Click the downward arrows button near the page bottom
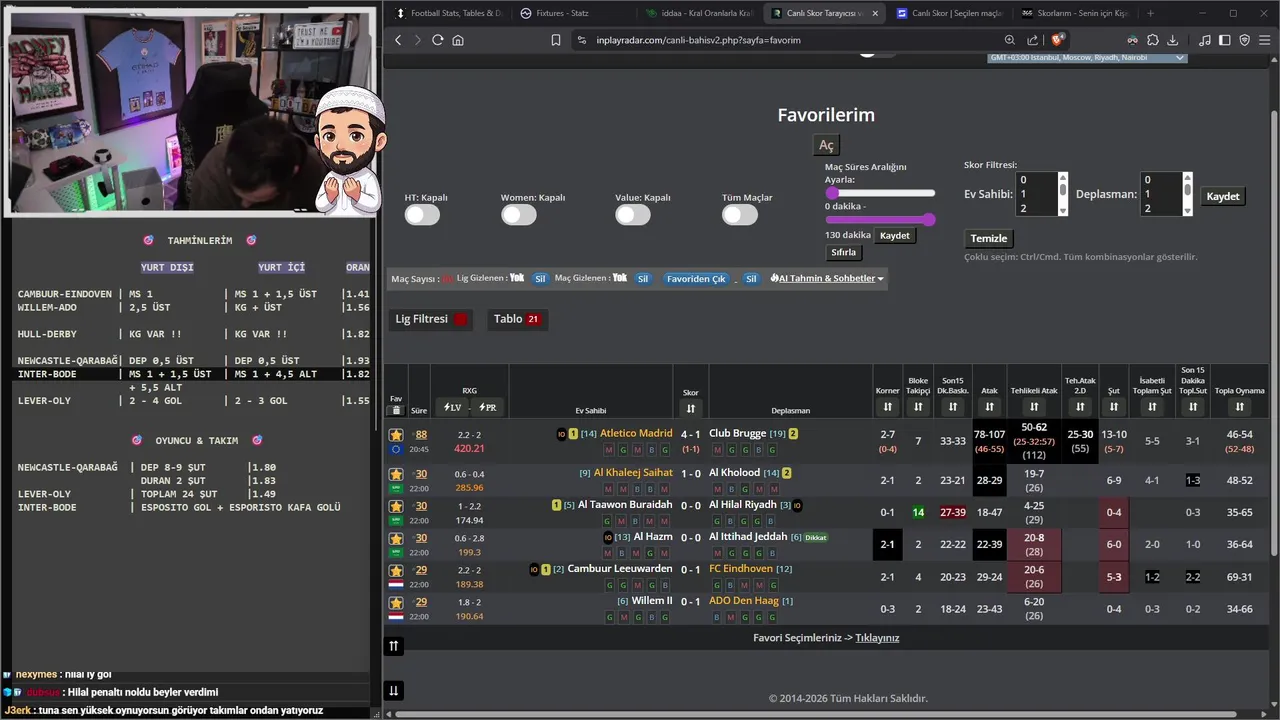Screen dimensions: 1280x720 tap(394, 690)
